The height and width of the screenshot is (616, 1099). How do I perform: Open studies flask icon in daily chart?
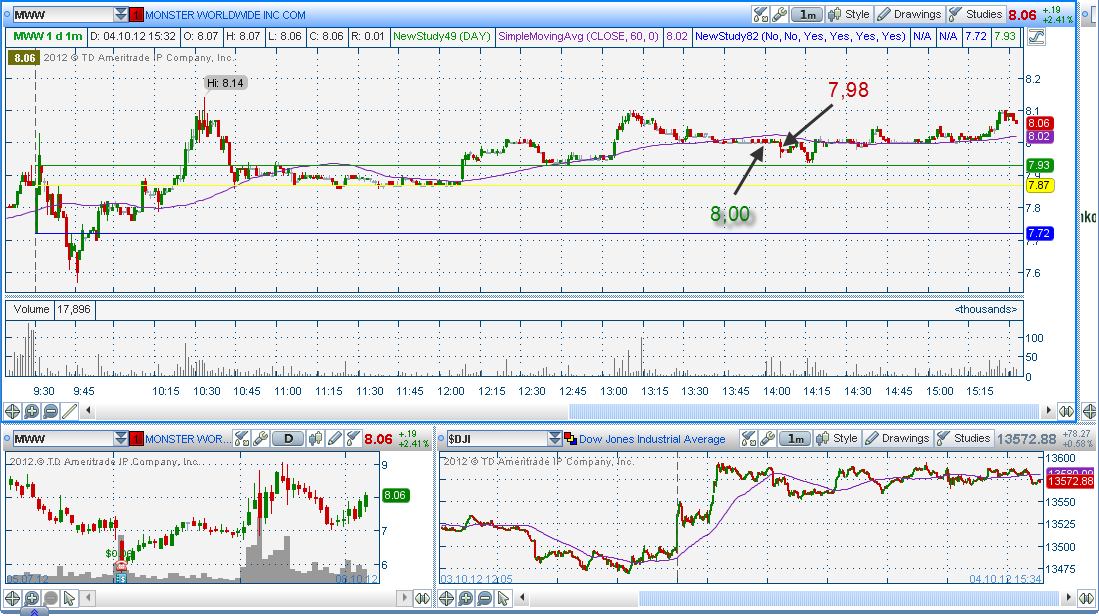tap(353, 439)
